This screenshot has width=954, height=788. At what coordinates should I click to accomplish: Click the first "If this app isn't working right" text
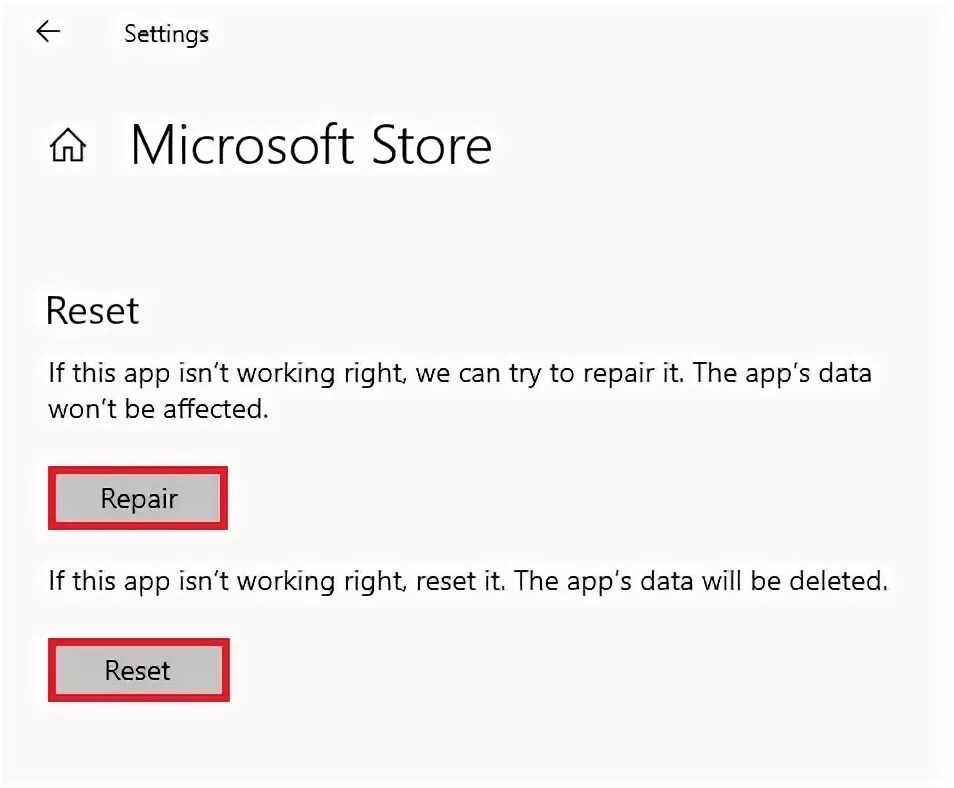click(x=224, y=374)
